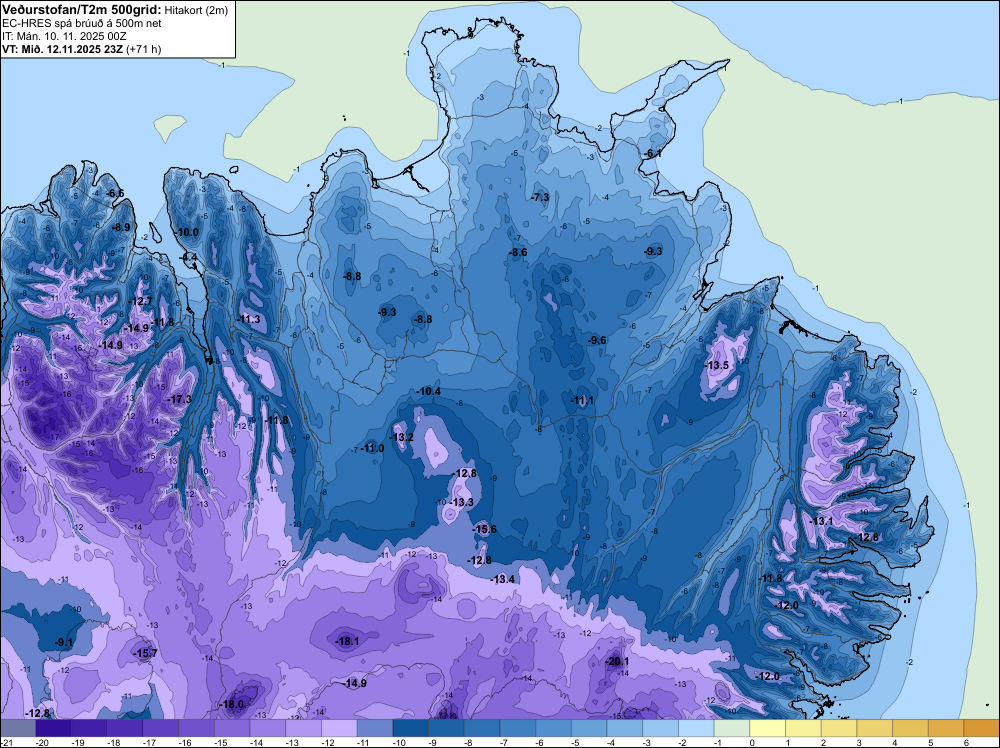
Task: Click the -13.4 temperature value
Action: (503, 579)
